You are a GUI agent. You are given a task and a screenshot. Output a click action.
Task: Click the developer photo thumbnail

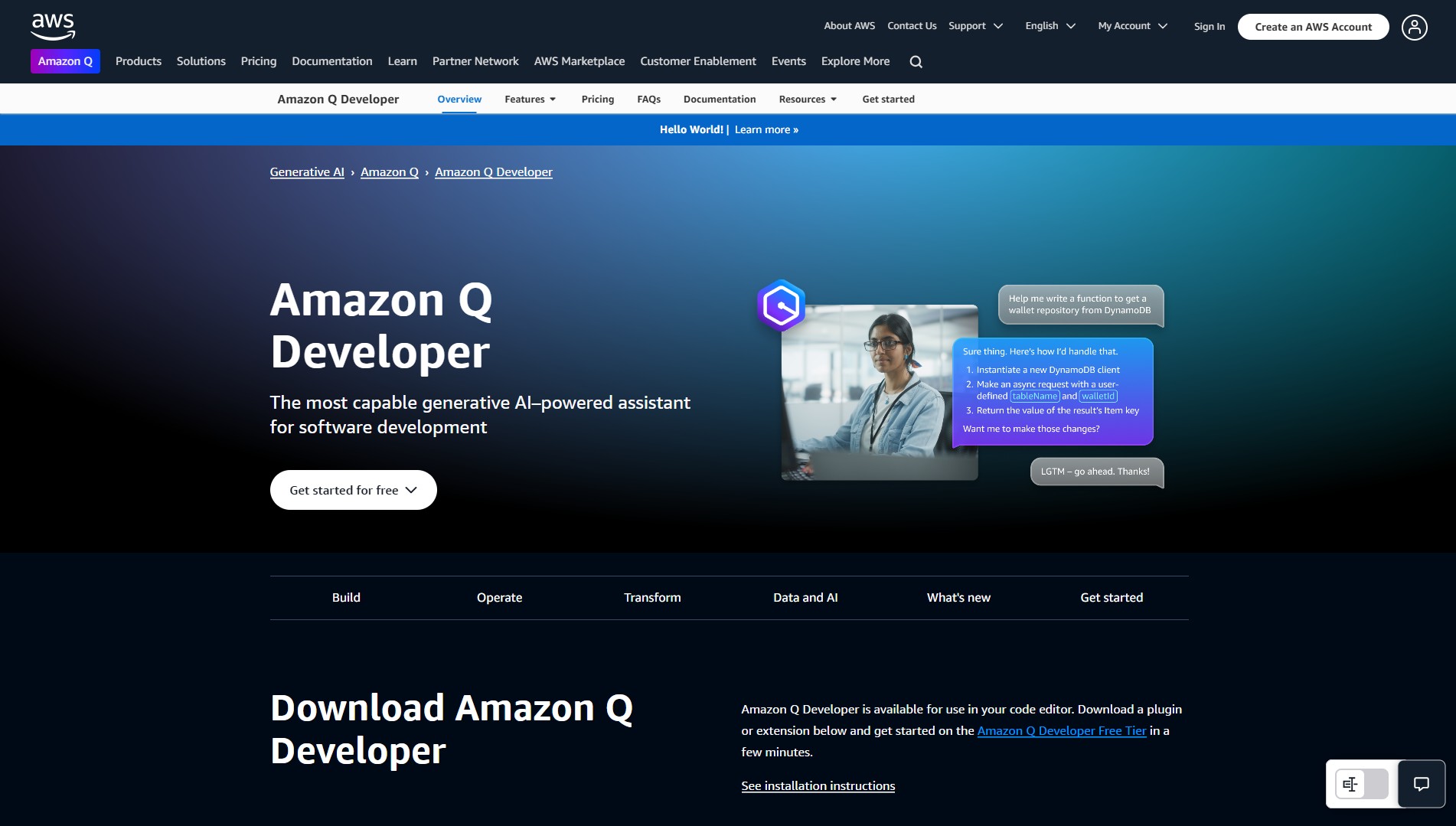[879, 393]
